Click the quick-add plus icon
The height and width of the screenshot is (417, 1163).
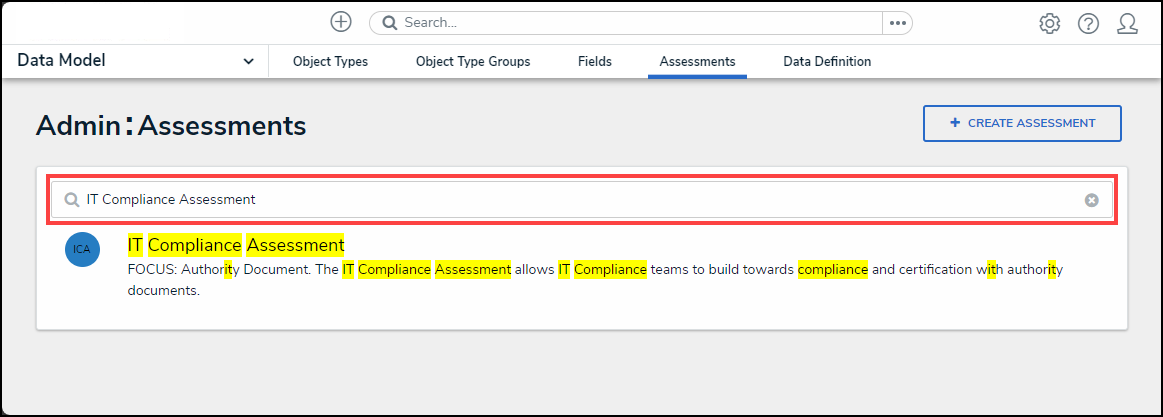(341, 22)
